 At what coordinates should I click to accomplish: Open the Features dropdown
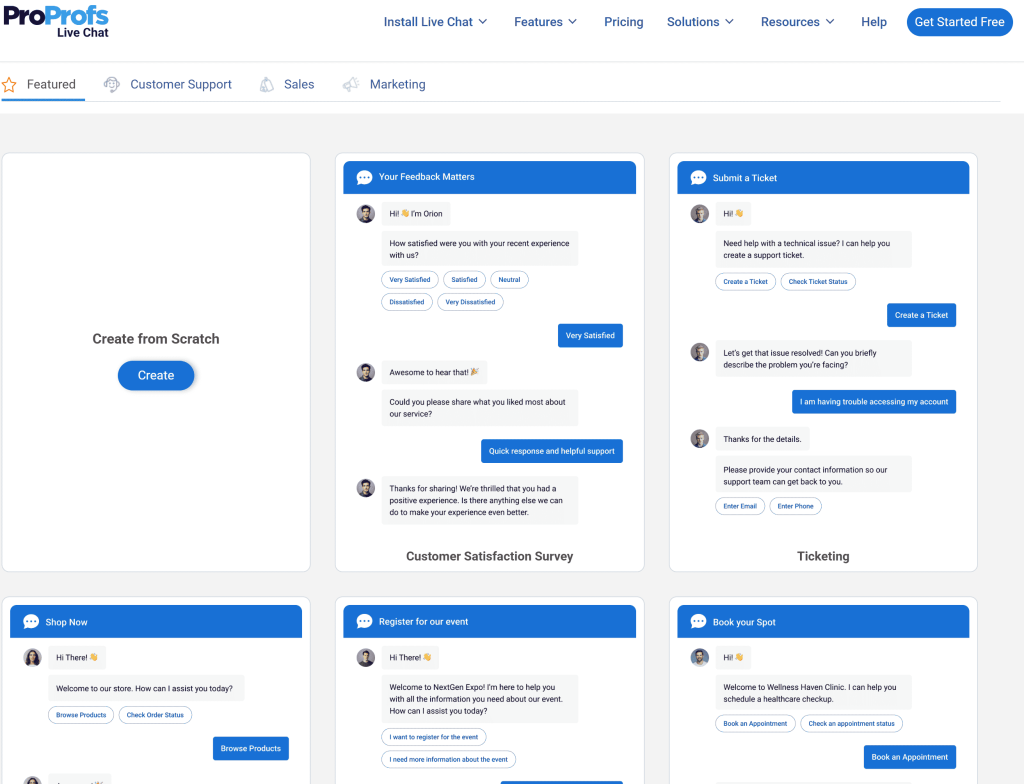545,21
